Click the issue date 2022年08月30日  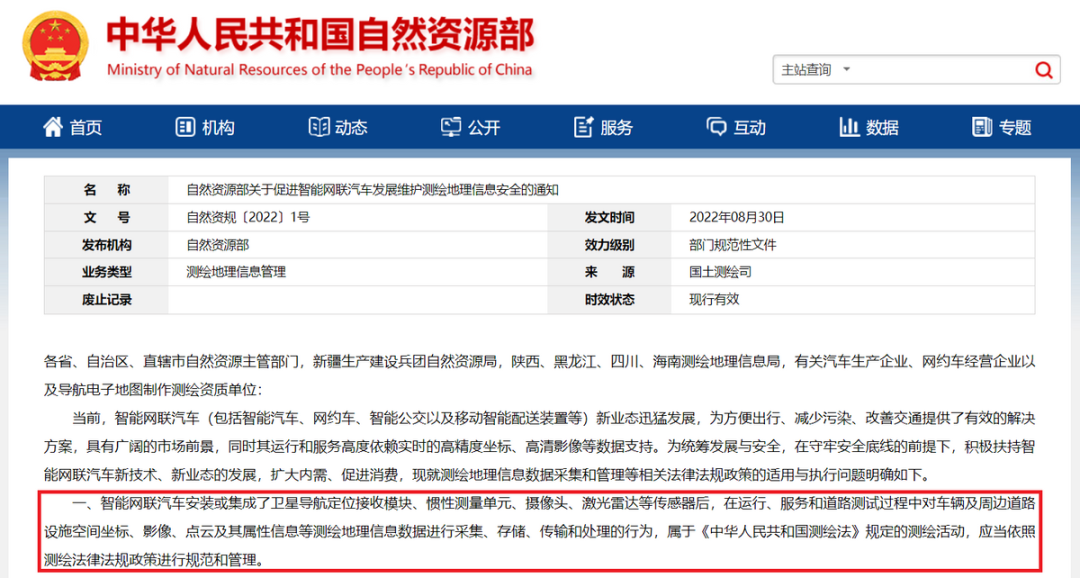point(736,218)
